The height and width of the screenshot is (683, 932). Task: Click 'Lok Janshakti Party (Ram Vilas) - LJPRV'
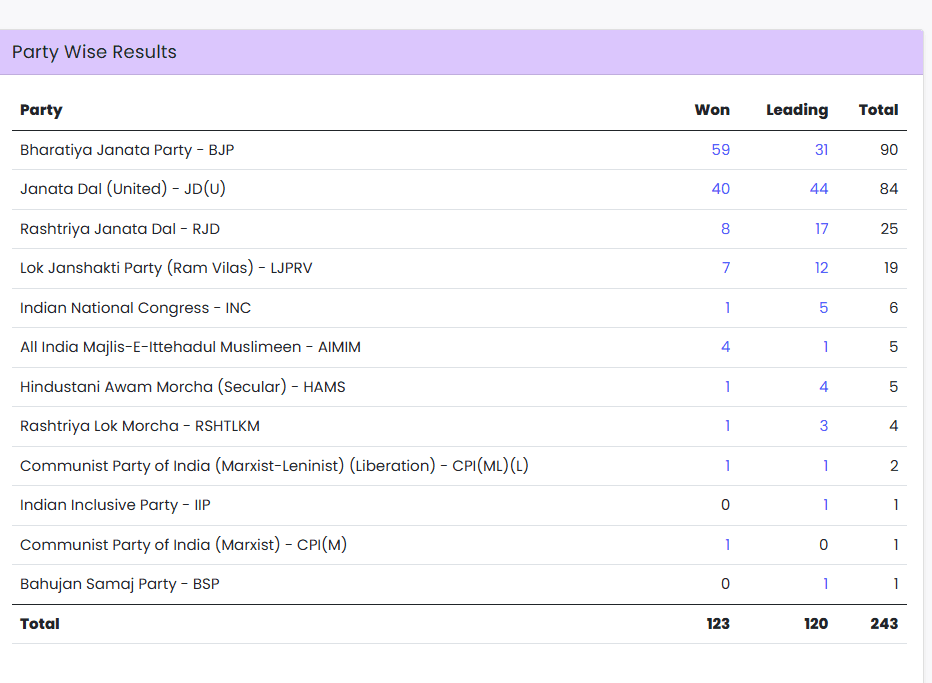tap(166, 268)
